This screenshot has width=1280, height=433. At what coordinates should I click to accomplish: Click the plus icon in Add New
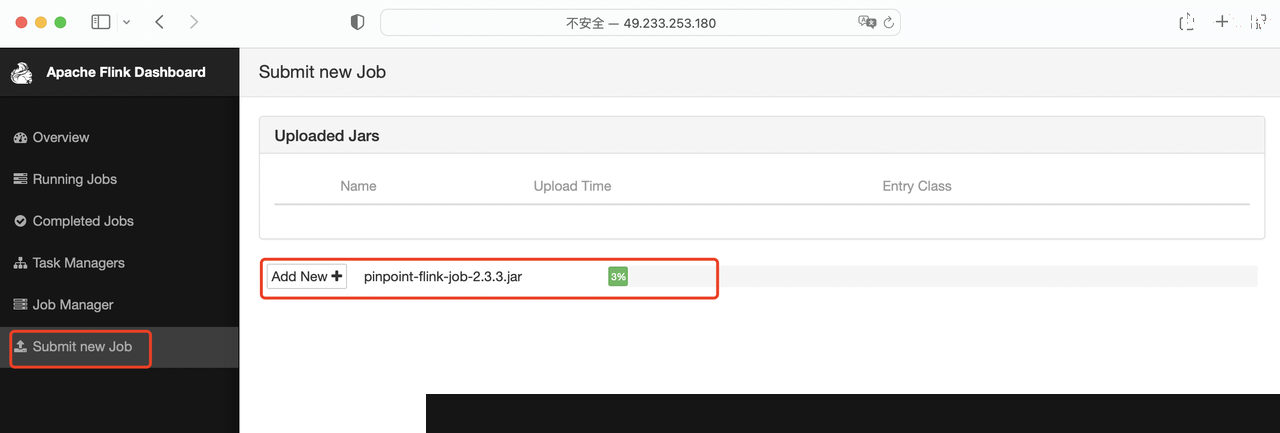pyautogui.click(x=337, y=277)
